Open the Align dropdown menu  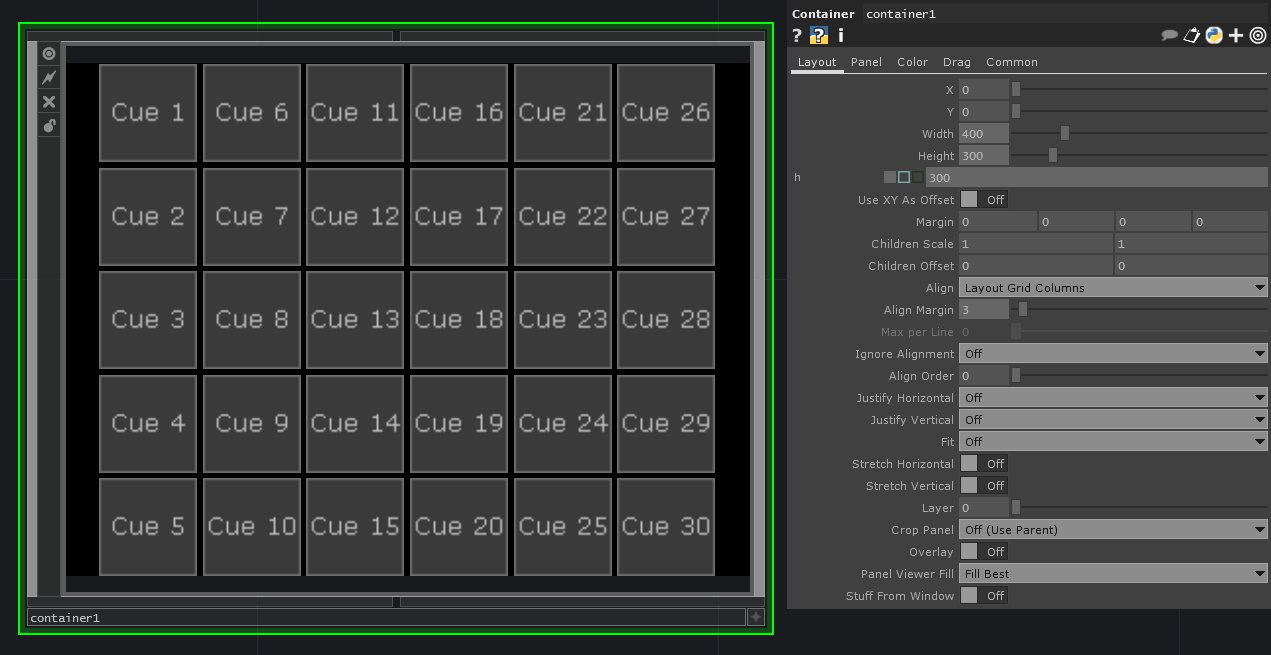point(1113,288)
